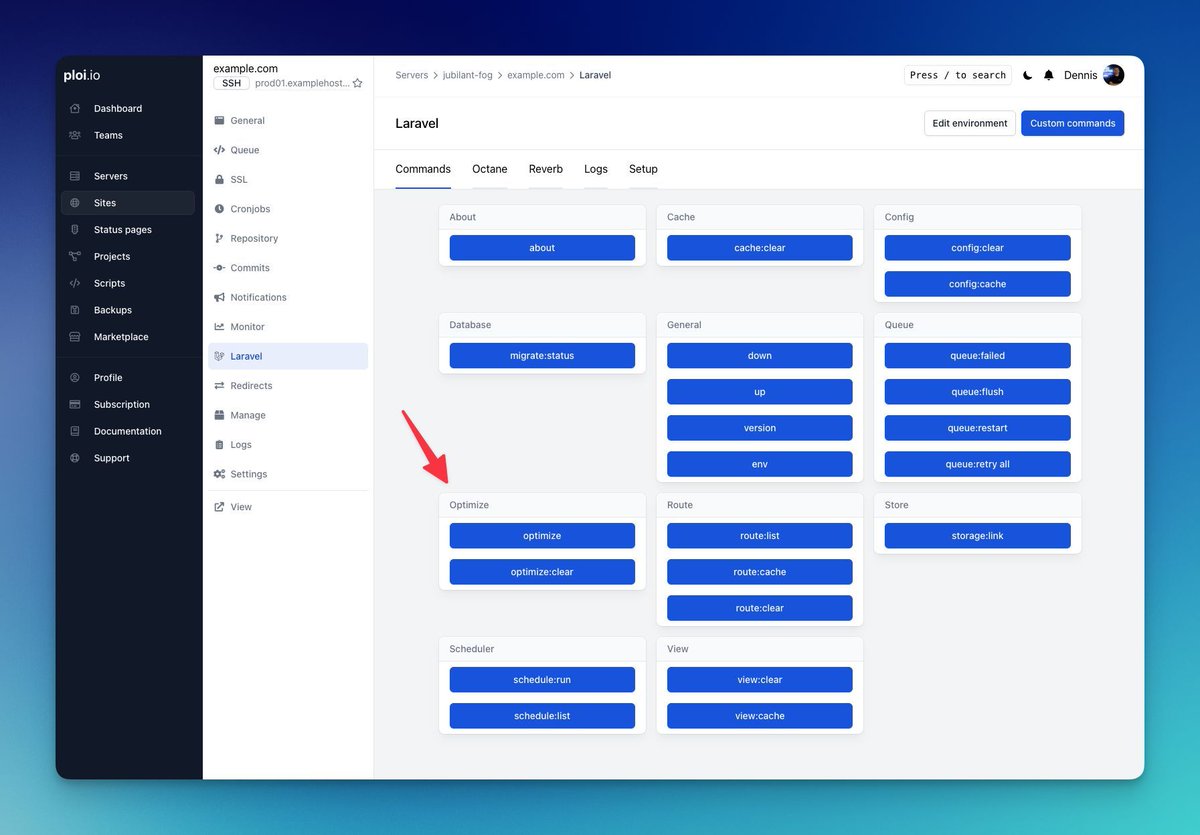
Task: Click the Backups icon in sidebar
Action: 75,310
